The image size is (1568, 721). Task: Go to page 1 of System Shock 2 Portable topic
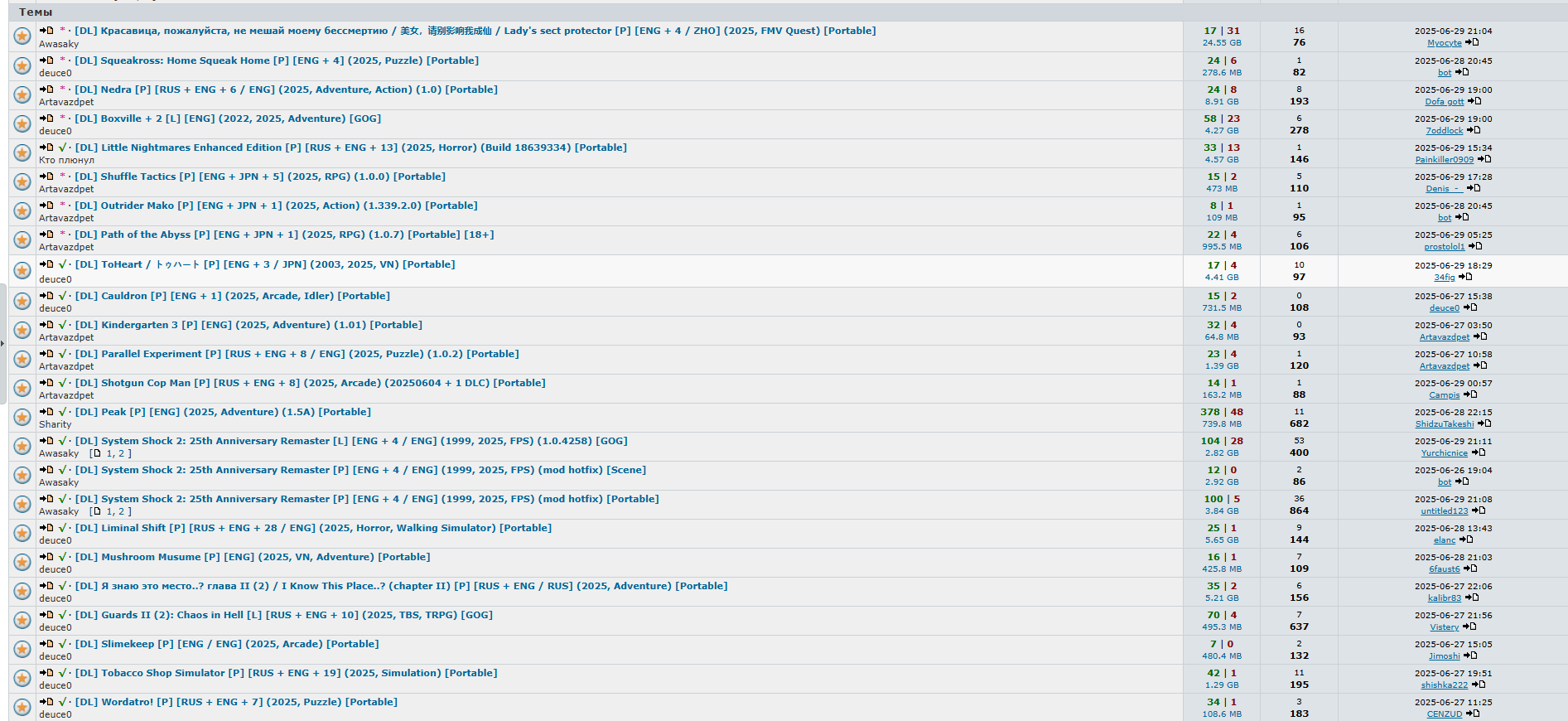pyautogui.click(x=109, y=511)
